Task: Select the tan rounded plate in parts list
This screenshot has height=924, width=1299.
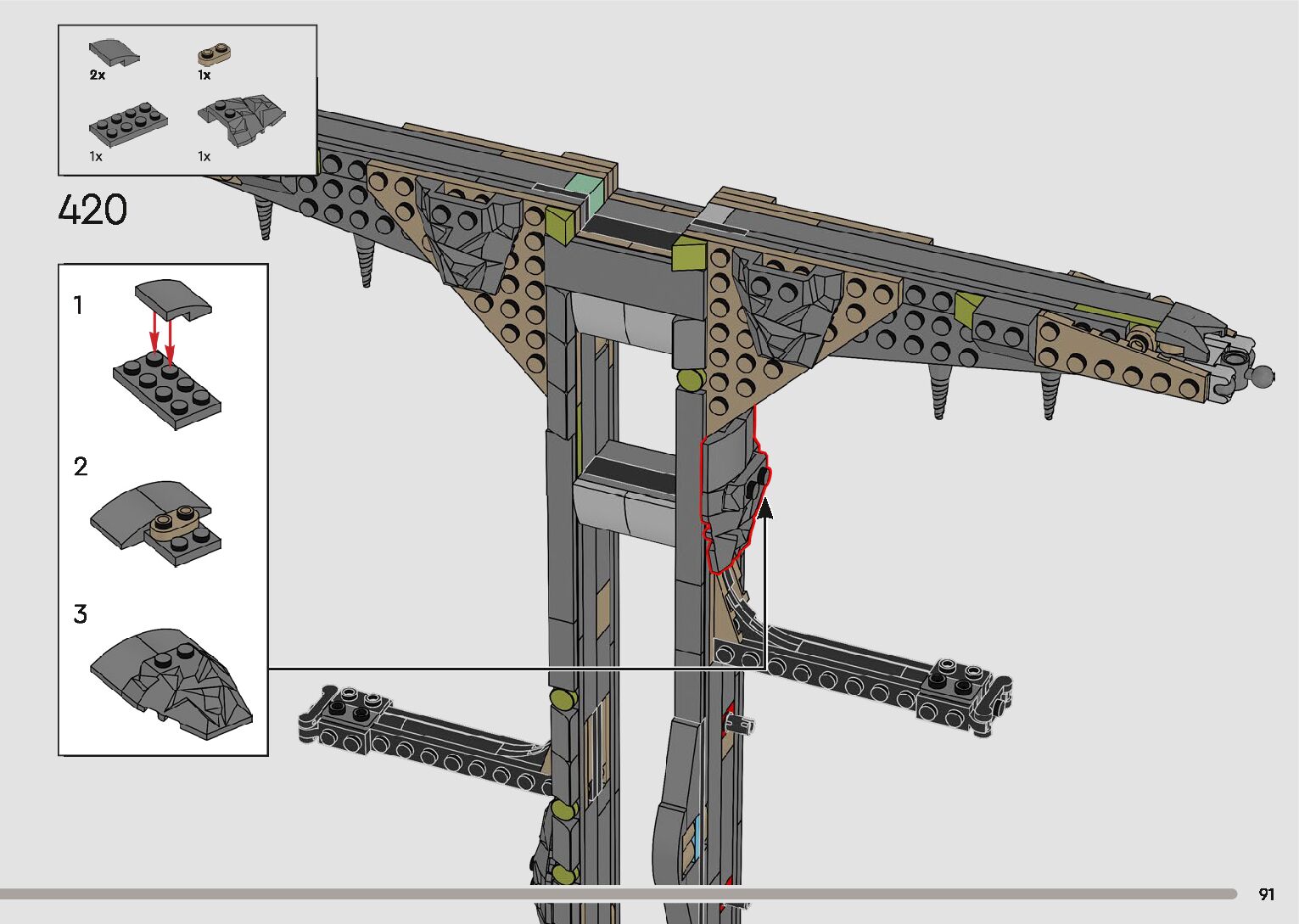Action: point(215,55)
